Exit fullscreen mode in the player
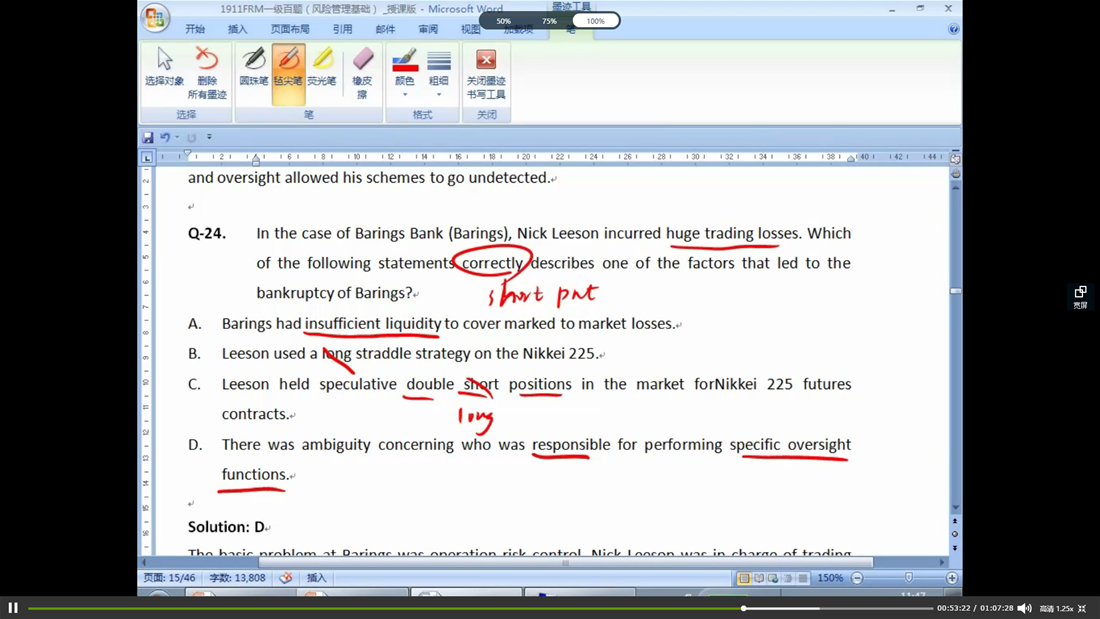Screen dimensions: 1100x619 point(1082,608)
